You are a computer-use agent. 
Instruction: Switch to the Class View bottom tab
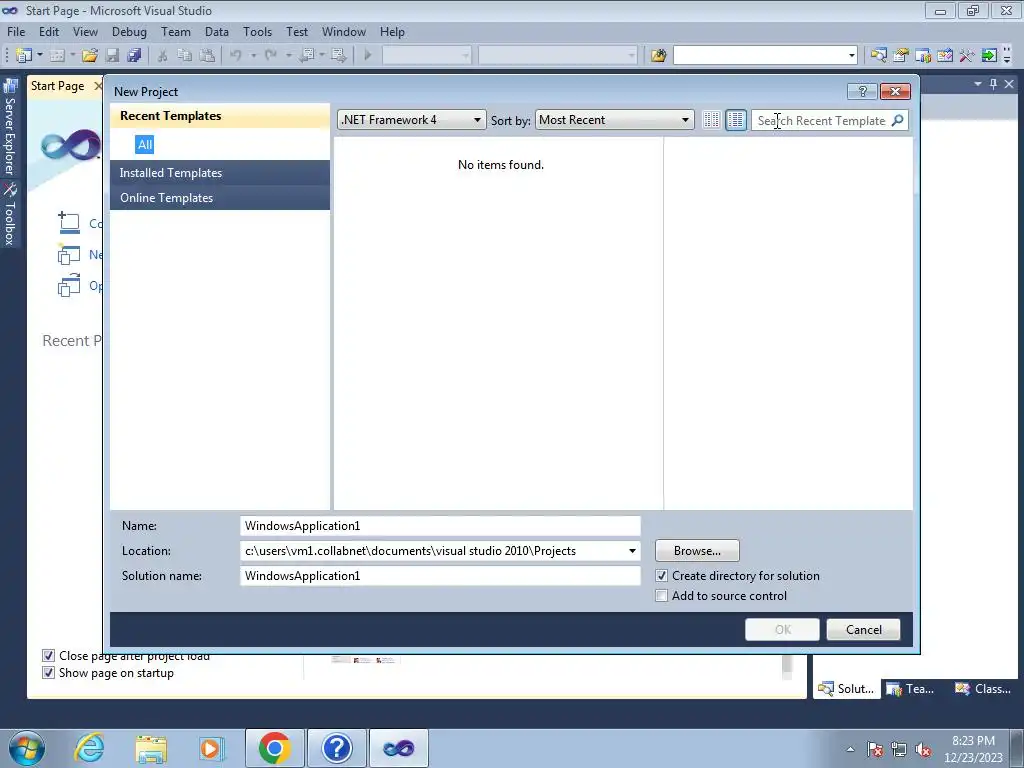coord(984,689)
